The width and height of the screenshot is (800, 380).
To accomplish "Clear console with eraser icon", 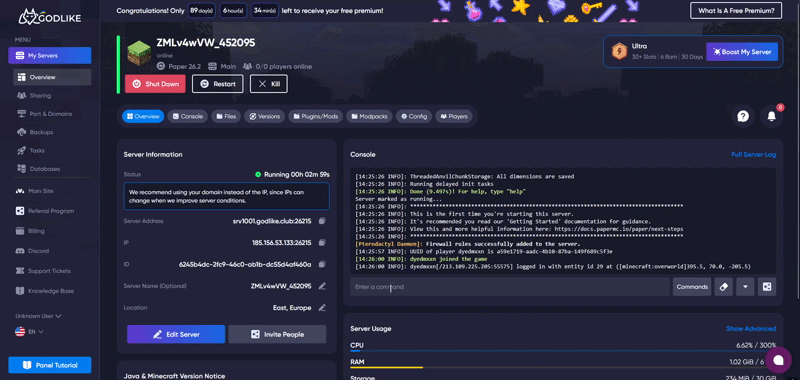I will (723, 287).
